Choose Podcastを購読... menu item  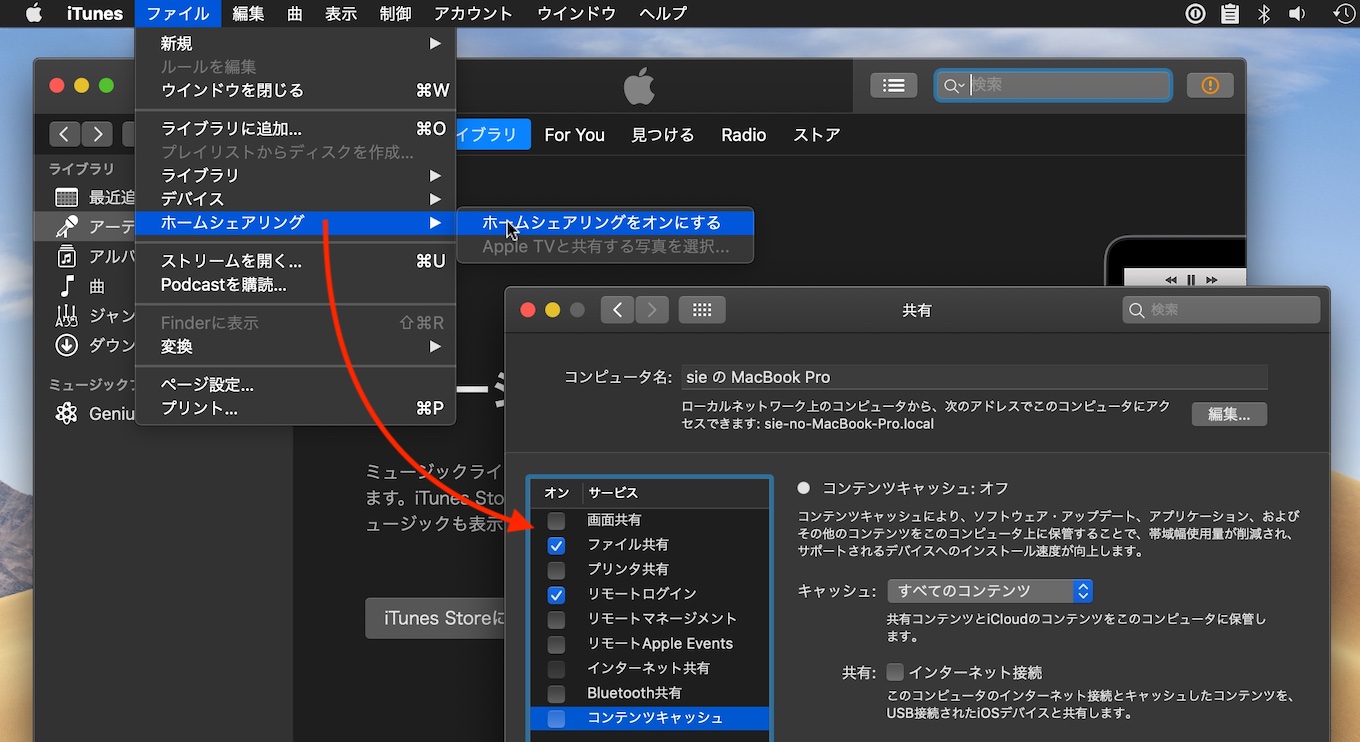tap(296, 285)
